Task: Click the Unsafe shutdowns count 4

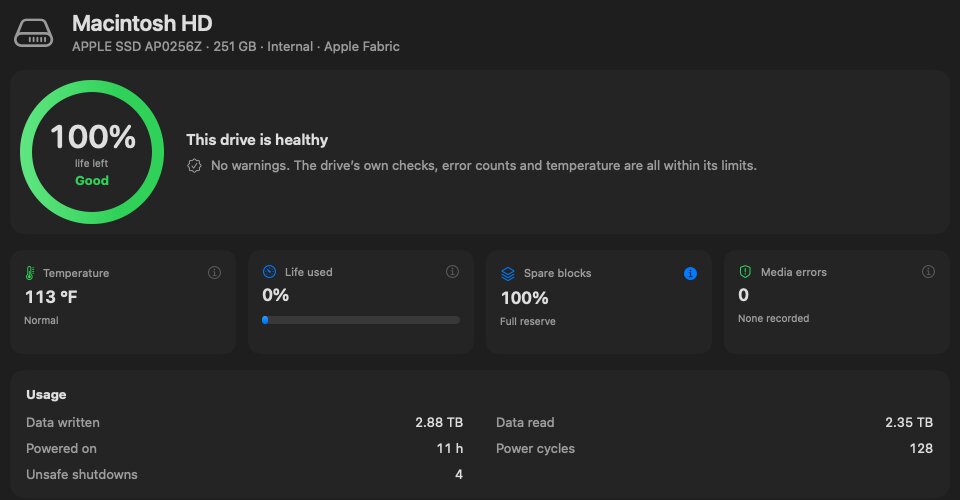Action: (459, 474)
